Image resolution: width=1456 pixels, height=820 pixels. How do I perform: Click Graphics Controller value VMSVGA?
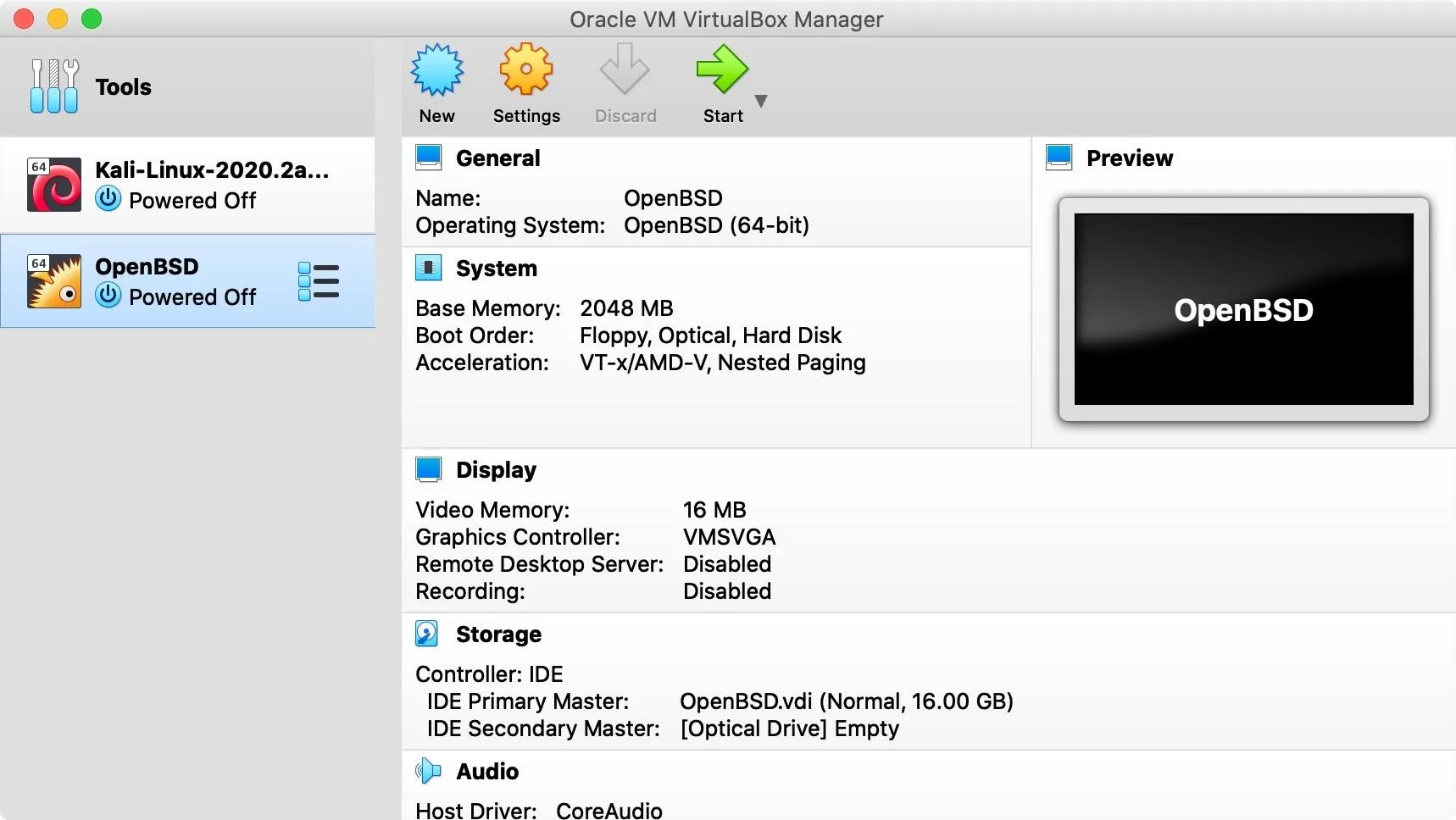(730, 537)
